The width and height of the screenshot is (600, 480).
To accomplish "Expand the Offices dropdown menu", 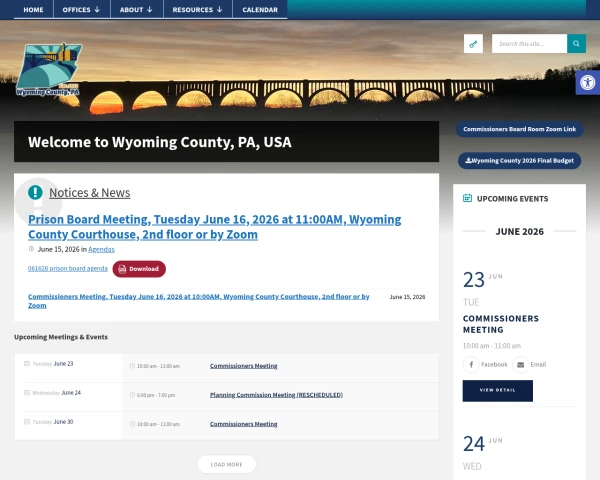I will pos(82,10).
